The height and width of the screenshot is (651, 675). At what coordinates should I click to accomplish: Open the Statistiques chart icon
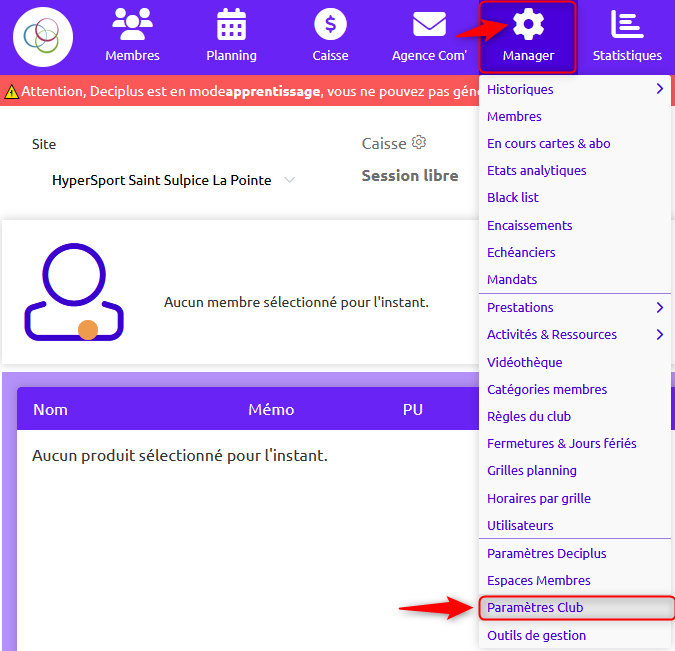(x=627, y=24)
